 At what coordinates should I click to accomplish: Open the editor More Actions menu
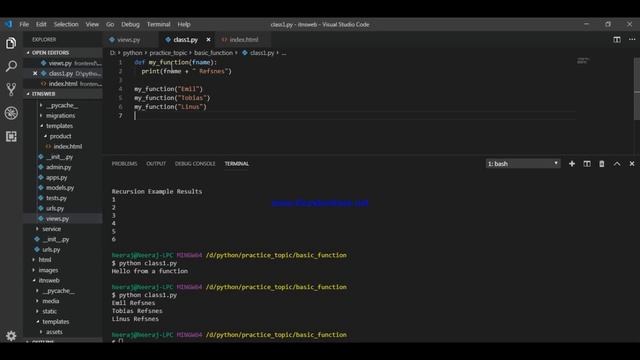click(x=632, y=40)
